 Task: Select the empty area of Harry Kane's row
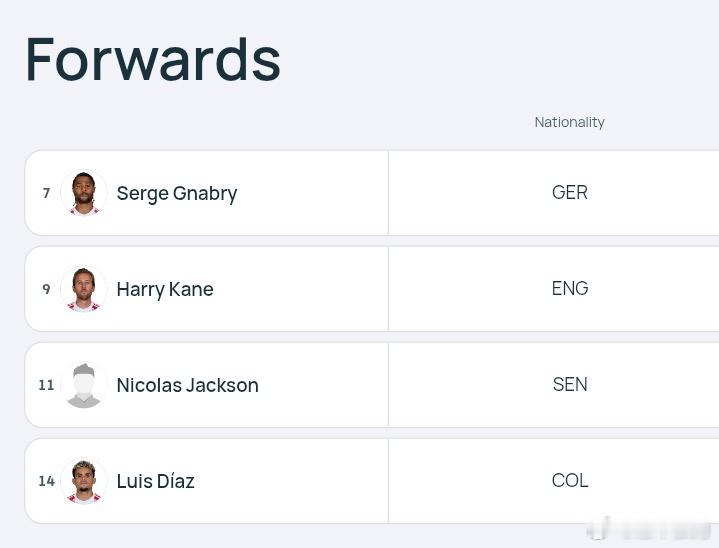300,289
